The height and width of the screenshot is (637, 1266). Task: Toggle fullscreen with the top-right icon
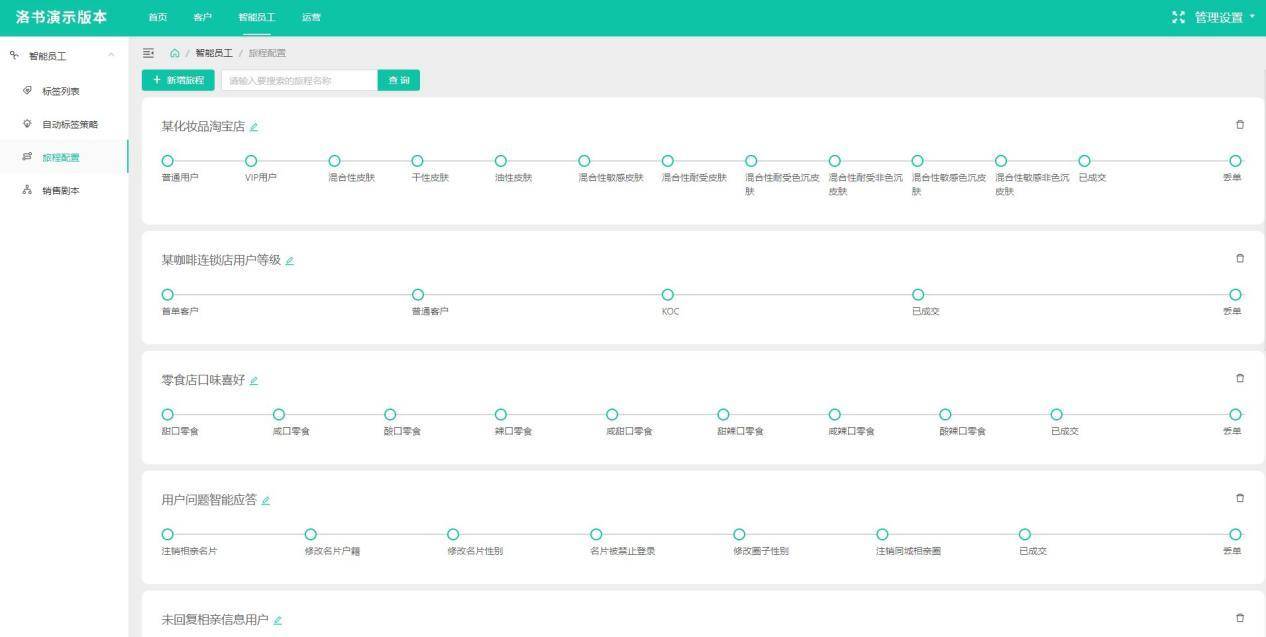[1178, 17]
